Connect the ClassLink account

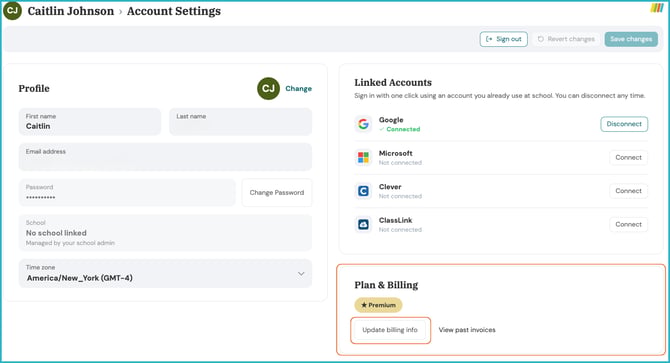click(629, 224)
